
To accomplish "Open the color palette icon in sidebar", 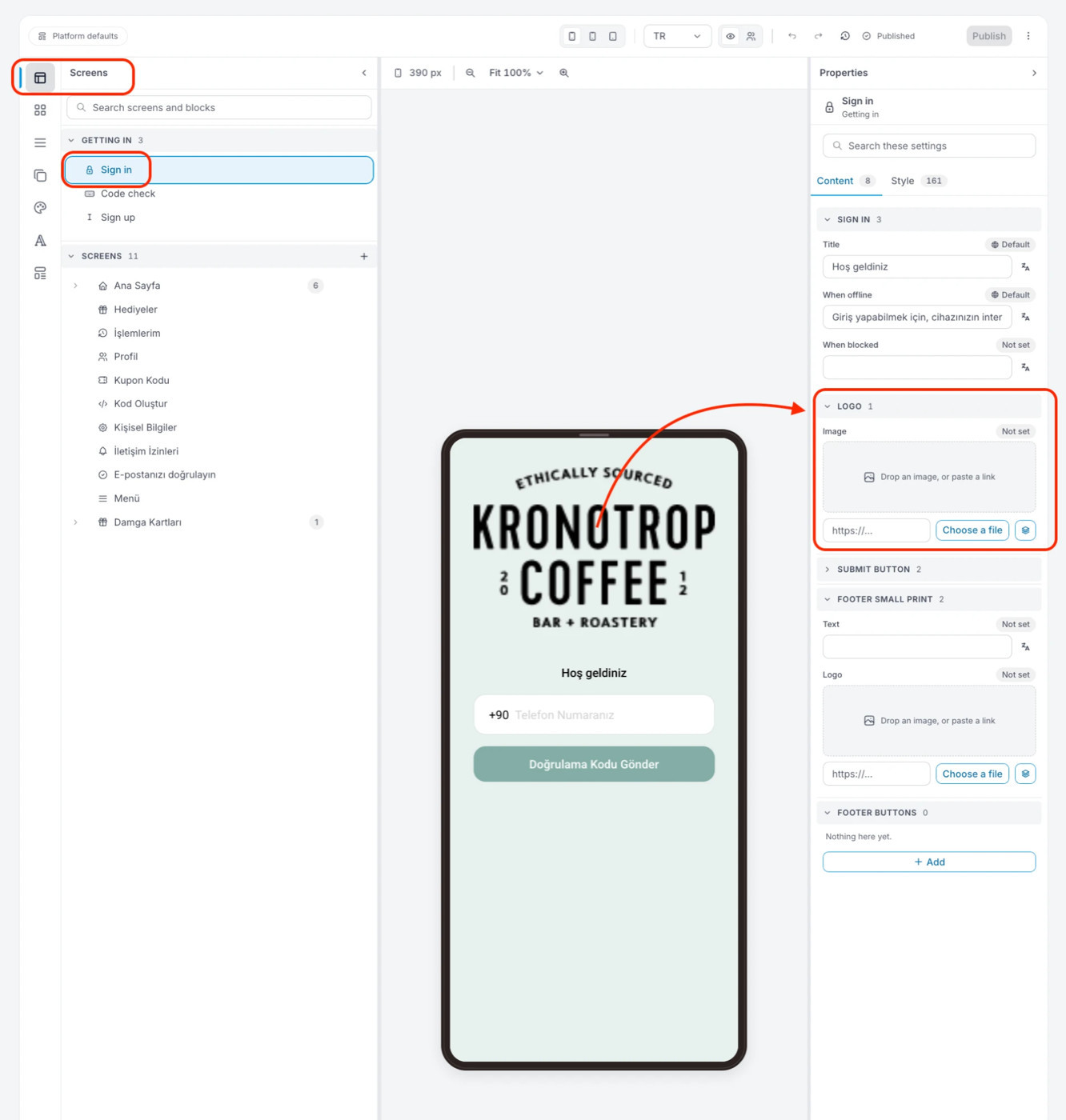I will click(x=40, y=208).
